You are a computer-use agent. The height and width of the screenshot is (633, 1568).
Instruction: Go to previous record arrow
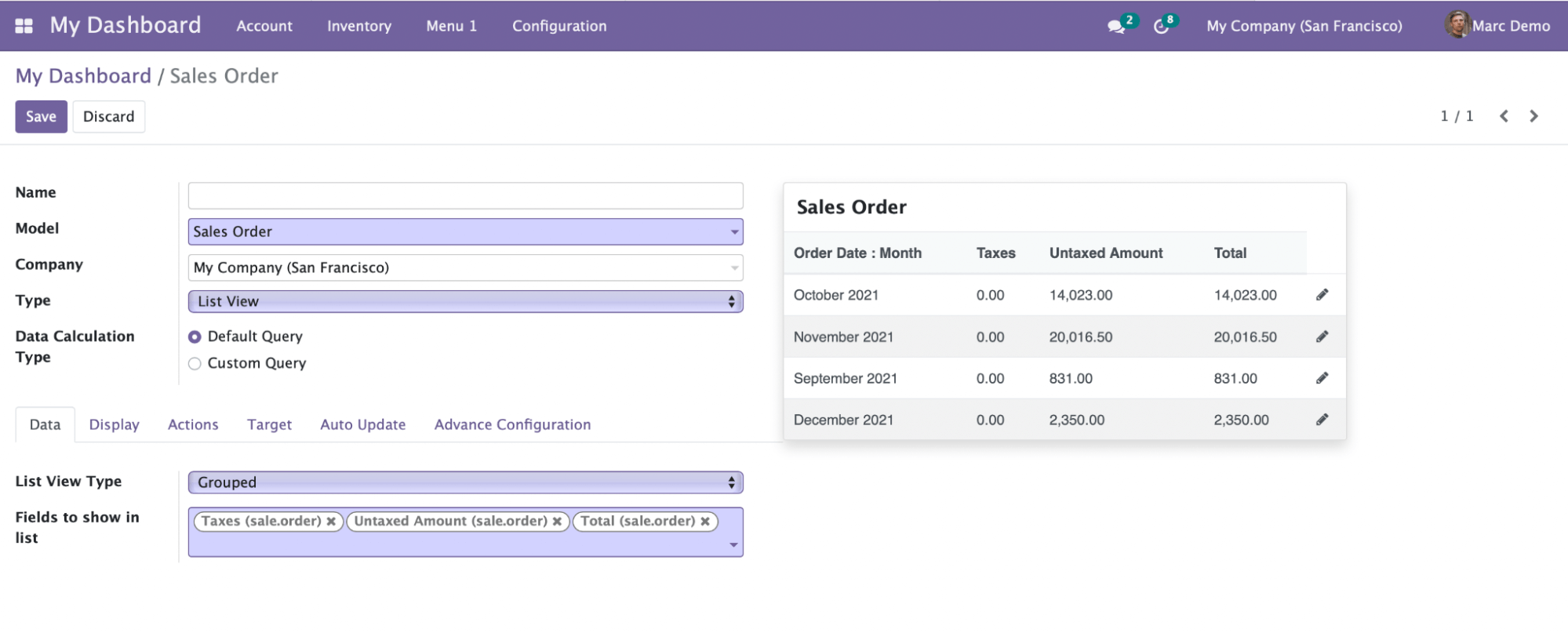tap(1504, 116)
